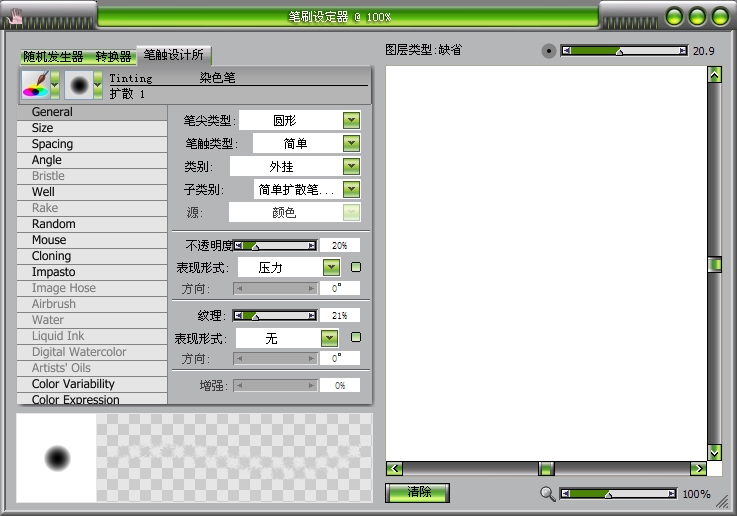
Task: Toggle invert checkbox beside 压力 expression
Action: tap(356, 267)
